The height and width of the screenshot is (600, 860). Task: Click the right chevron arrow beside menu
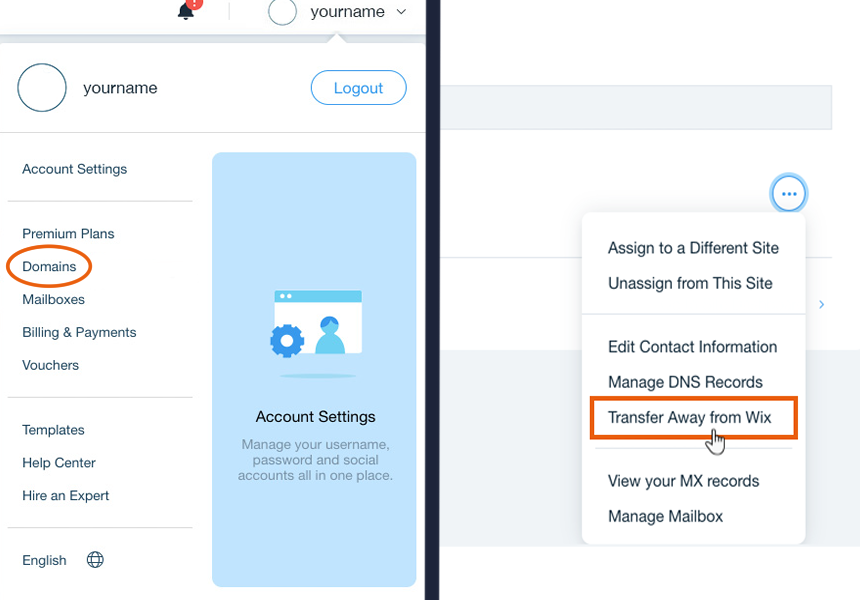tap(822, 304)
